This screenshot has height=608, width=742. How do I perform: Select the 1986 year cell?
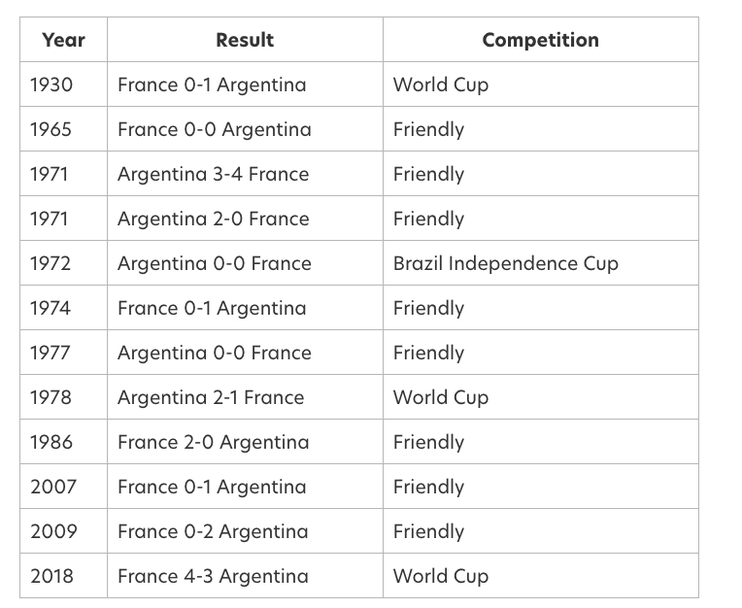click(x=51, y=442)
